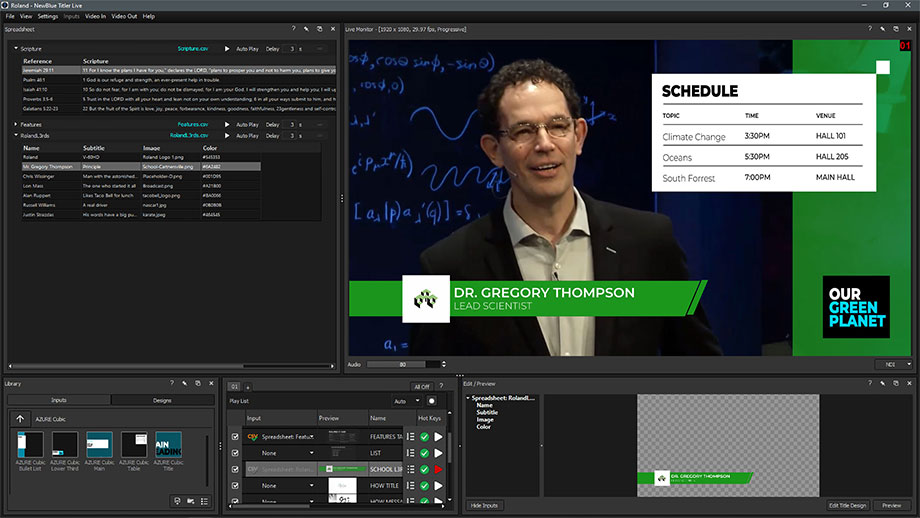This screenshot has height=518, width=920.
Task: Click the playlist record circle button
Action: tap(432, 401)
